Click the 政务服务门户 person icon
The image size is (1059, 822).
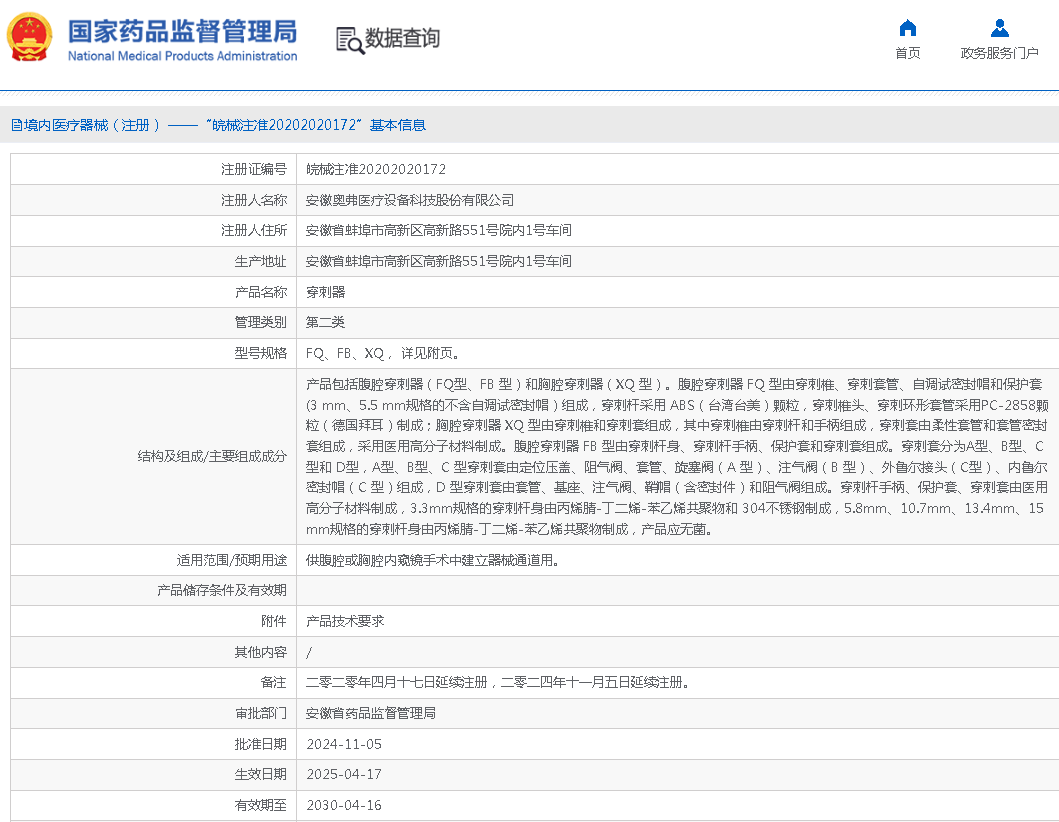tap(999, 28)
